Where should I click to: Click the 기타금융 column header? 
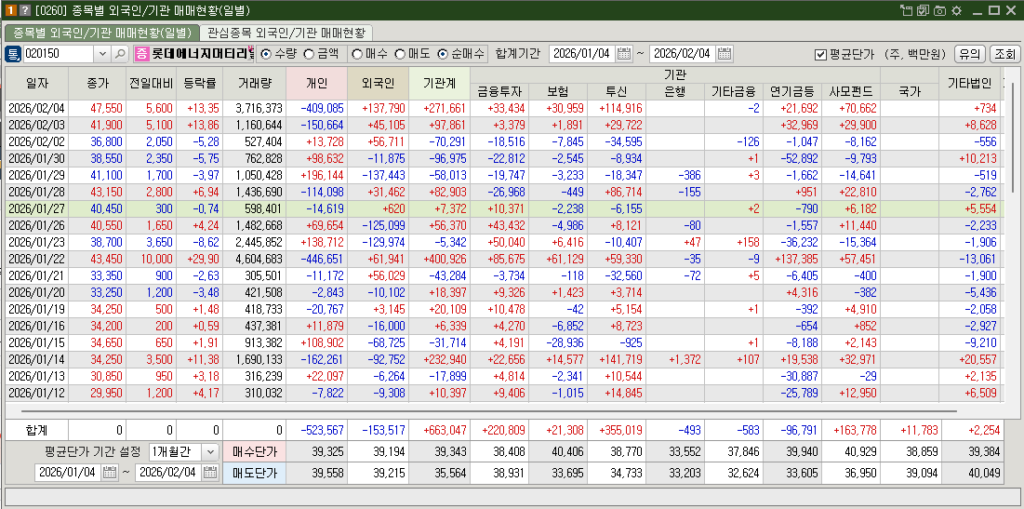point(733,91)
